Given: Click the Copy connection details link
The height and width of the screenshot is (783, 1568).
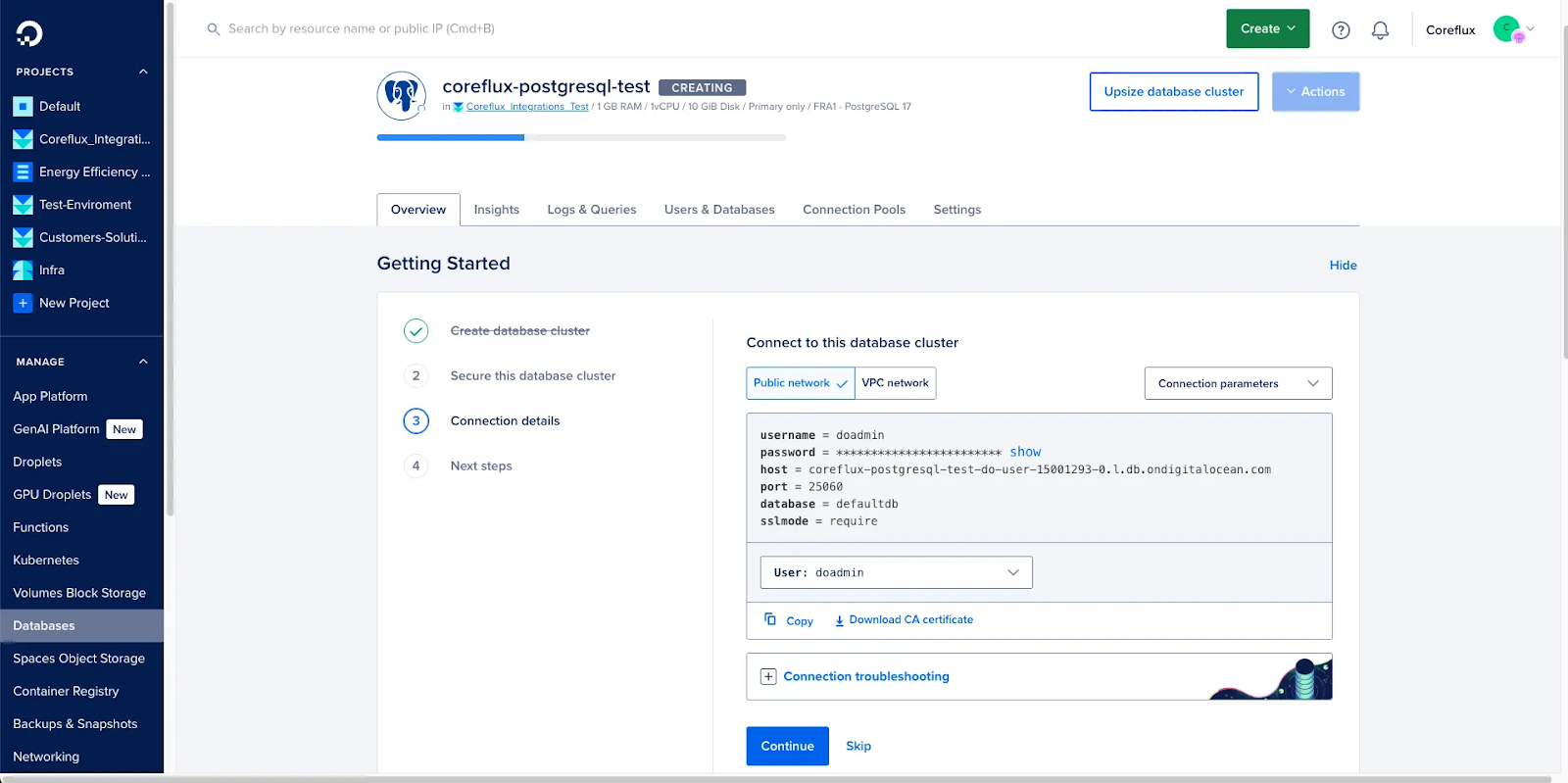Looking at the screenshot, I should pos(800,621).
